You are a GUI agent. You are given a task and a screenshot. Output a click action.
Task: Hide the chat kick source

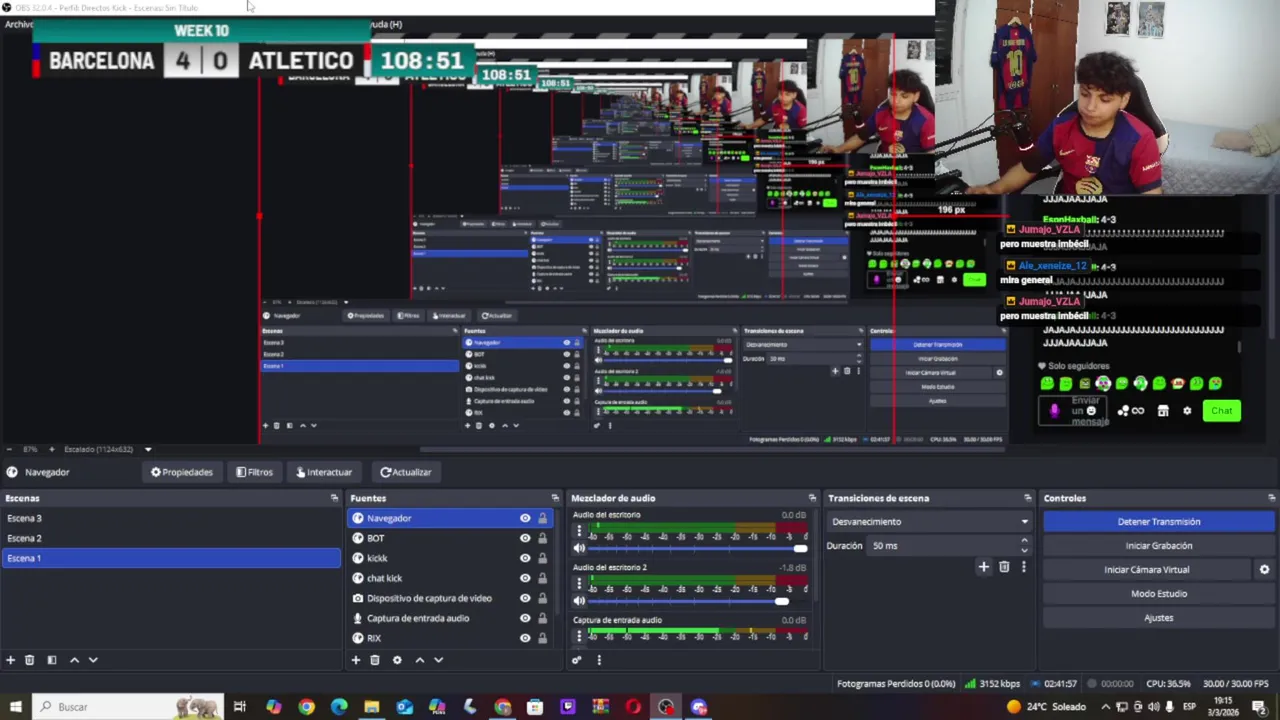pyautogui.click(x=525, y=578)
